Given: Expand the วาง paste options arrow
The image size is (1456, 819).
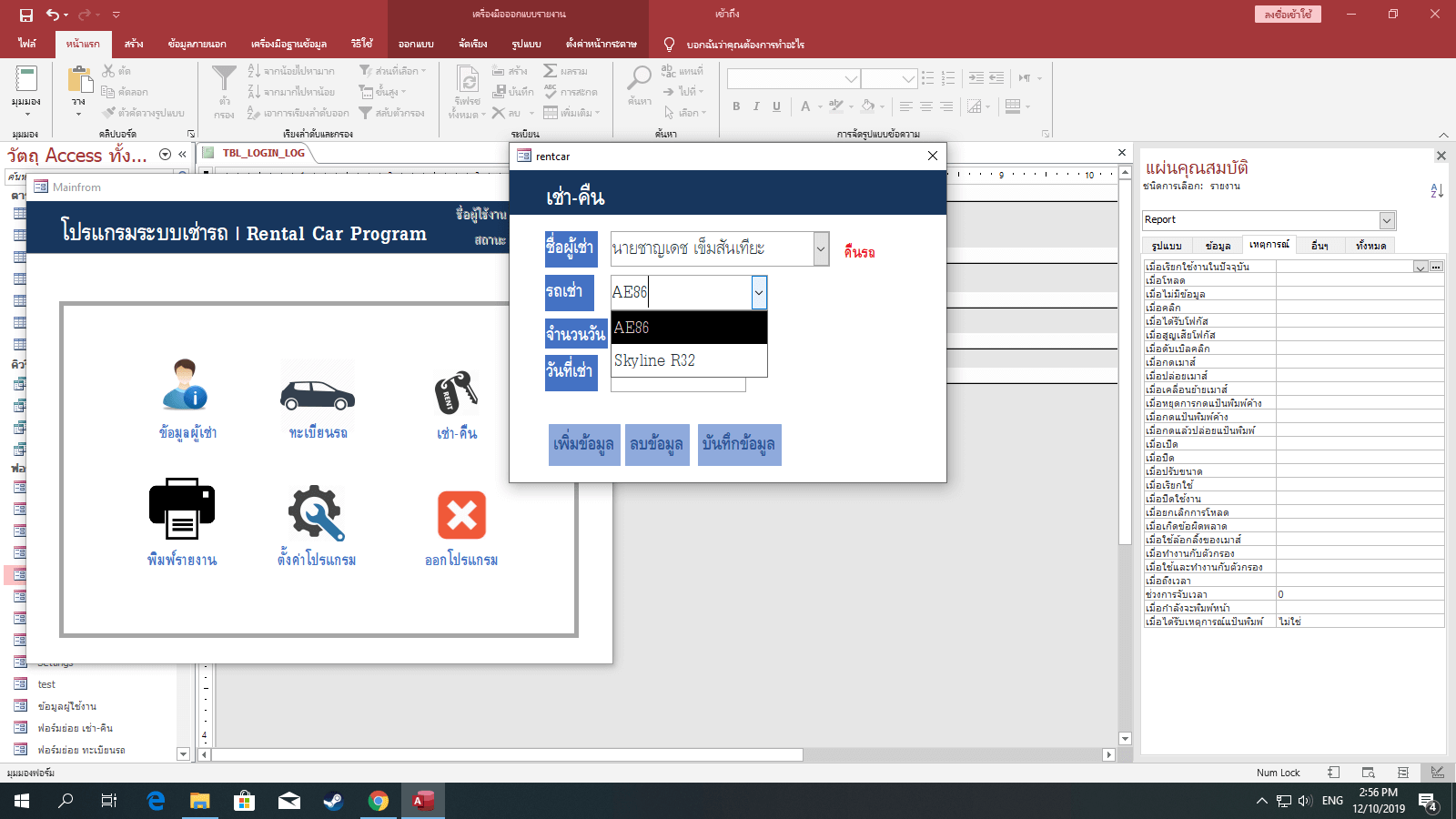Looking at the screenshot, I should tap(78, 115).
